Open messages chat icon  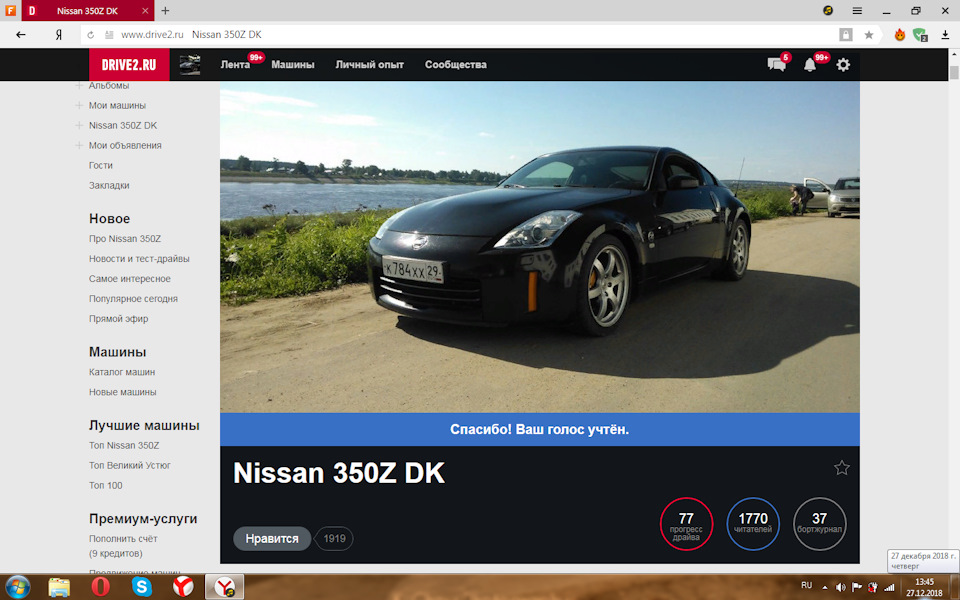[776, 64]
